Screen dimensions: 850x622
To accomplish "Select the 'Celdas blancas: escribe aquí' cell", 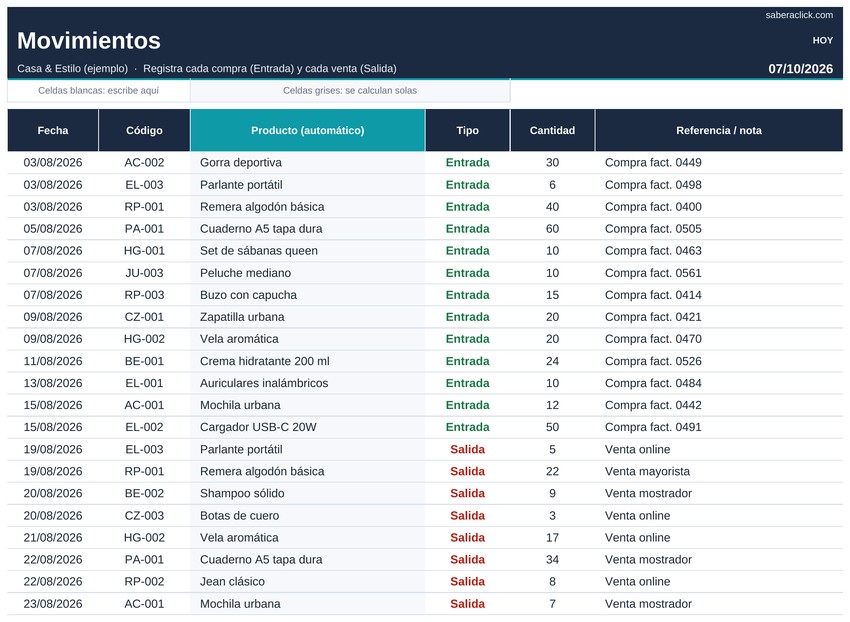I will click(99, 91).
